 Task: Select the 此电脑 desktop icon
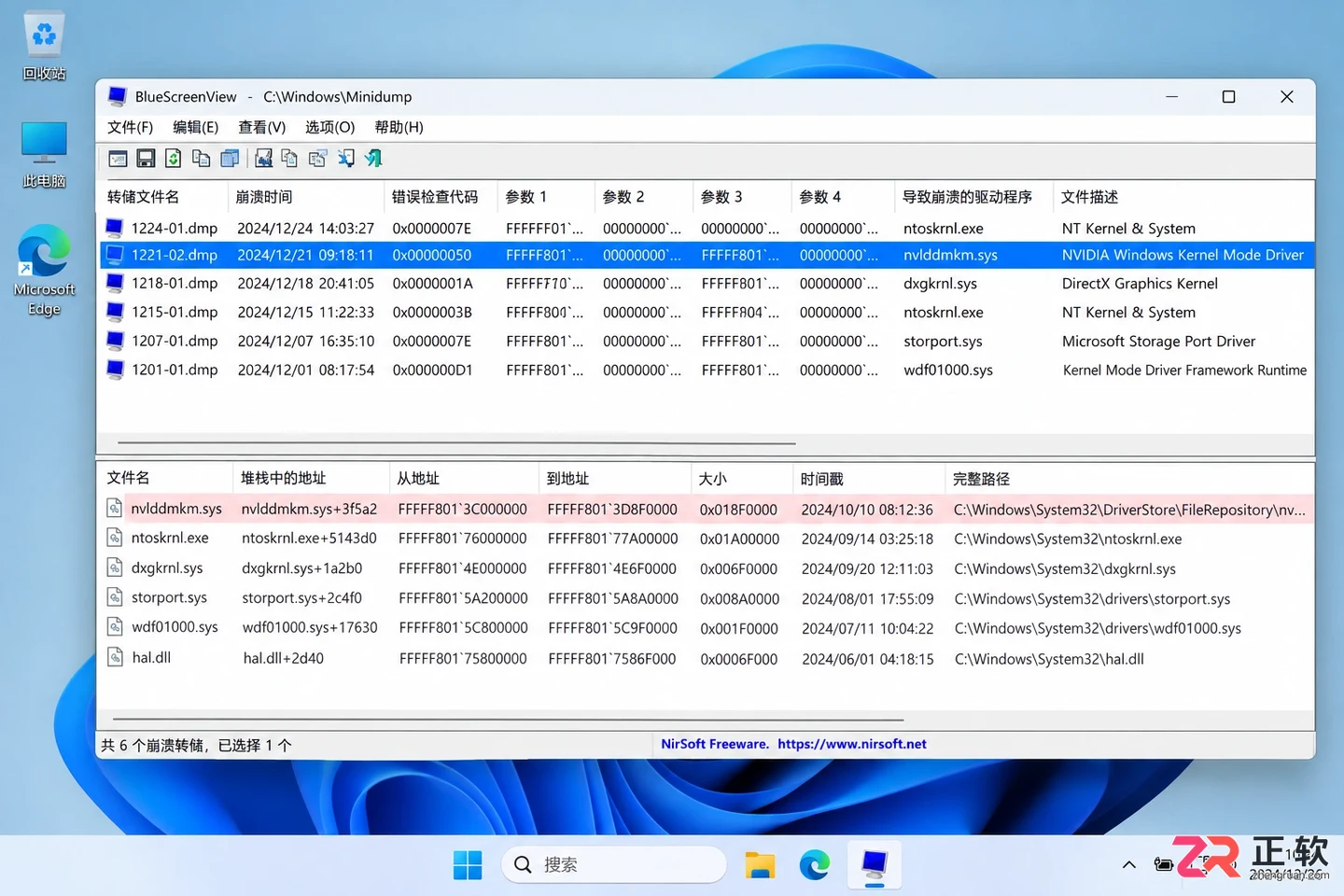(x=44, y=154)
